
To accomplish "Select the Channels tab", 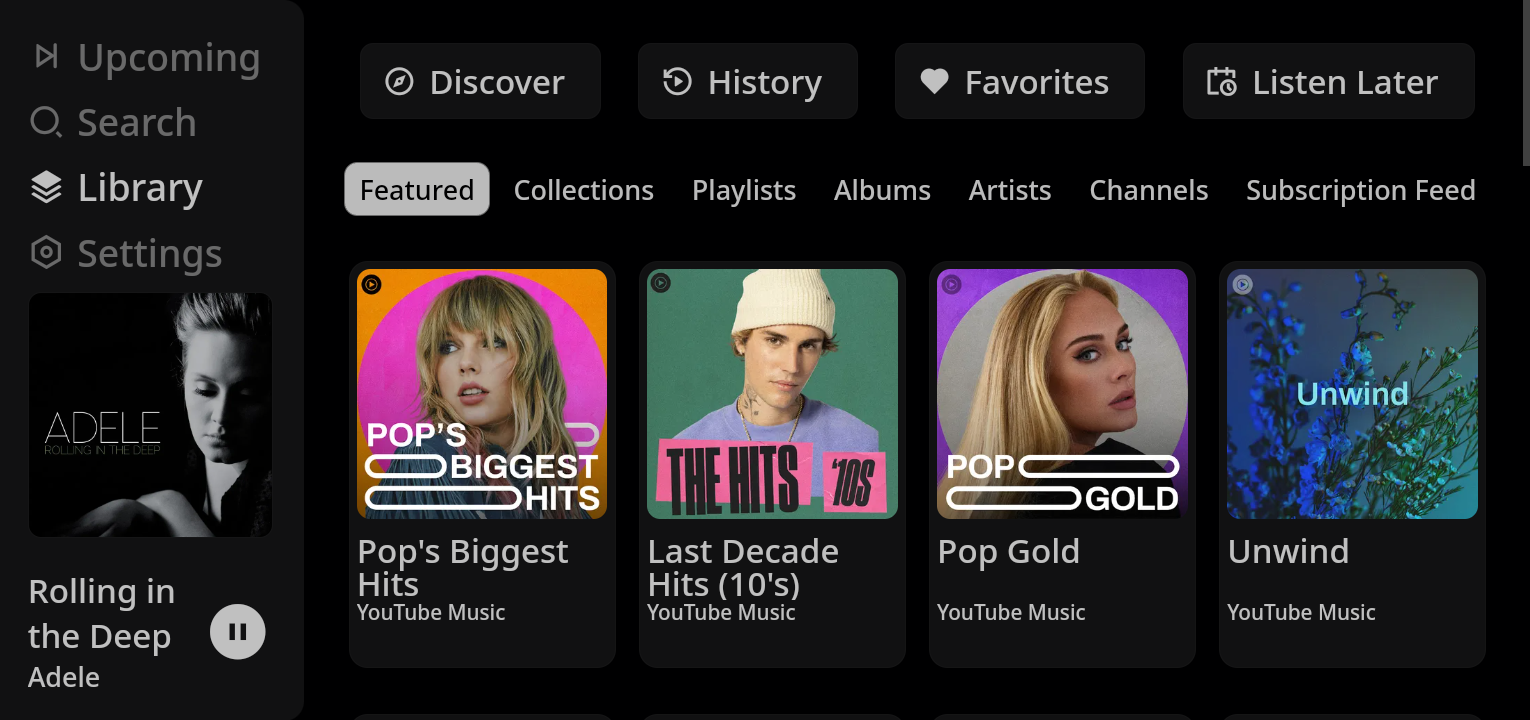I will click(1148, 190).
